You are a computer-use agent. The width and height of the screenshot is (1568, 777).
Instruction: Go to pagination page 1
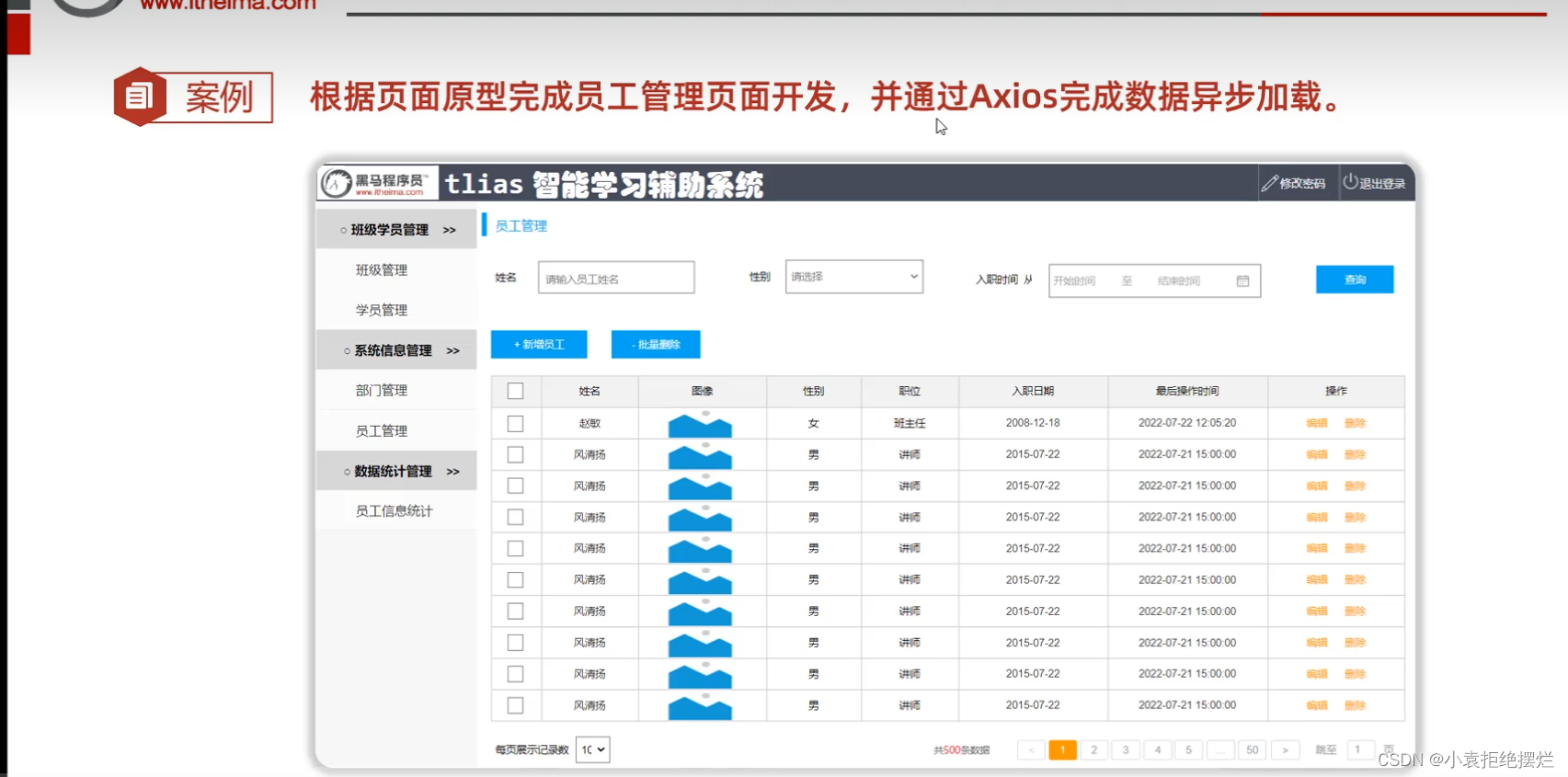(1062, 750)
